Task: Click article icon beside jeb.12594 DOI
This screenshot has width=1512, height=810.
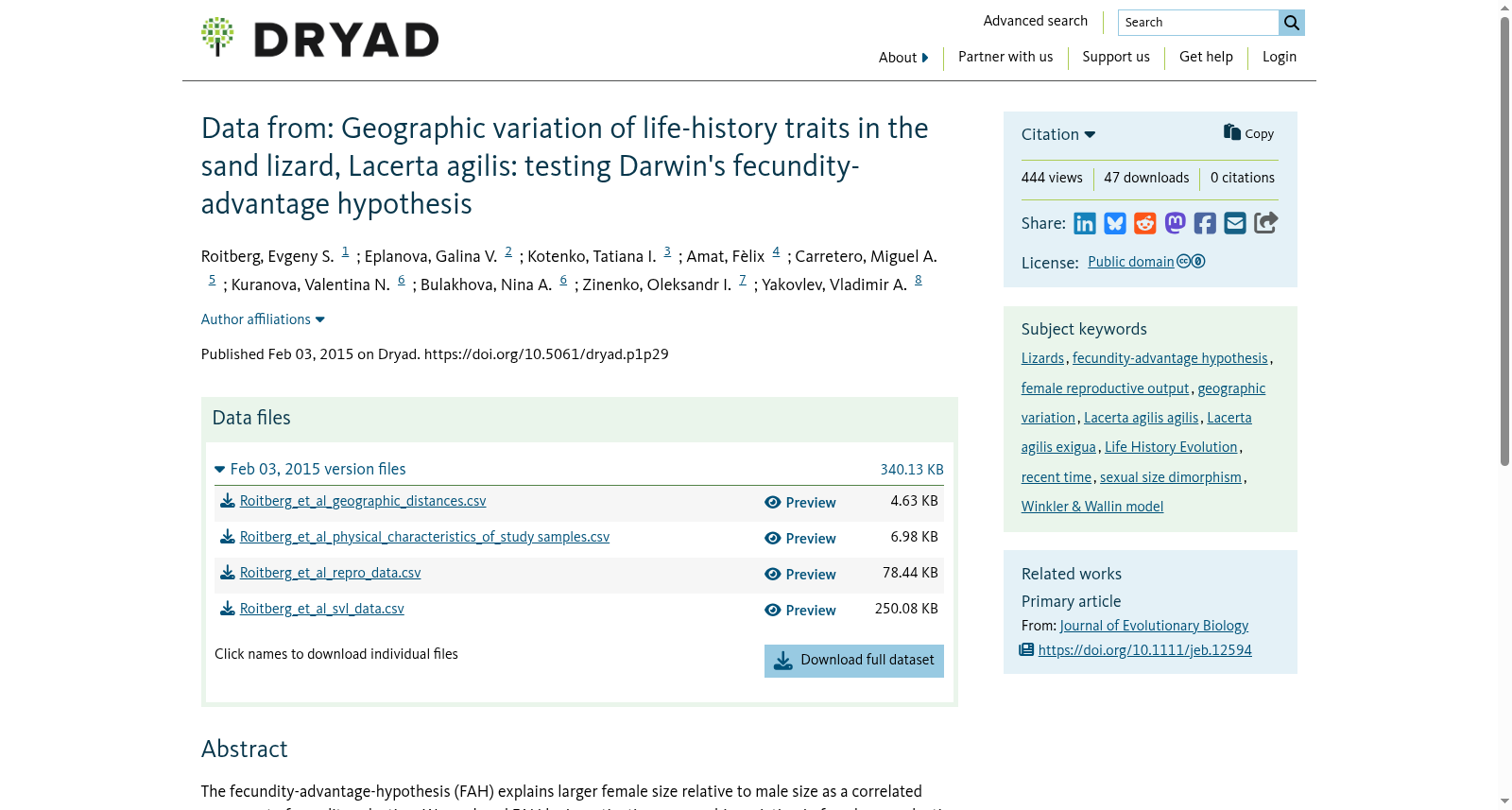Action: 1026,649
